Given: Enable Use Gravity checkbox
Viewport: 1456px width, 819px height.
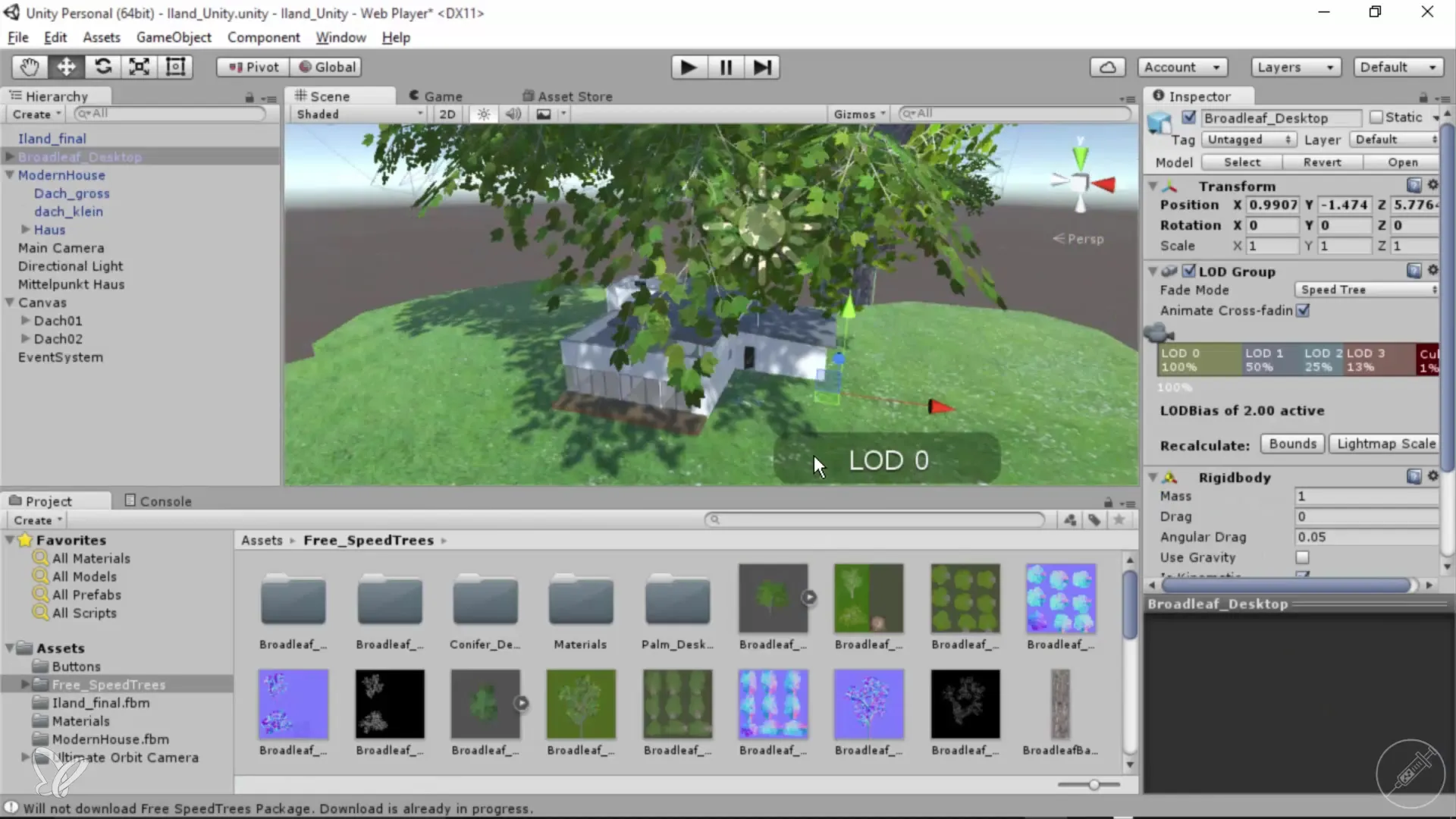Looking at the screenshot, I should click(x=1303, y=557).
